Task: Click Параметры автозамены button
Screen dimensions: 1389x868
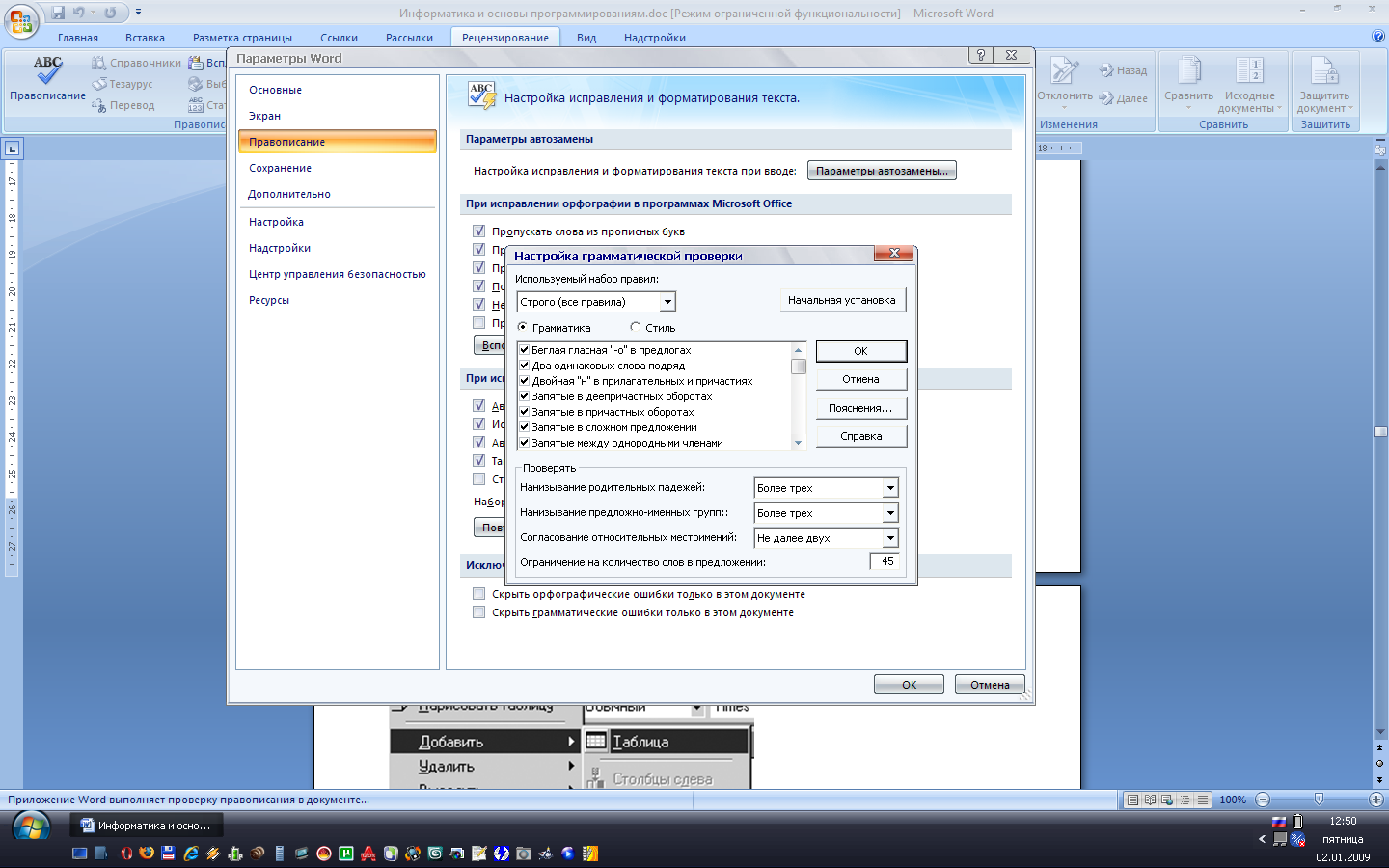Action: (882, 171)
